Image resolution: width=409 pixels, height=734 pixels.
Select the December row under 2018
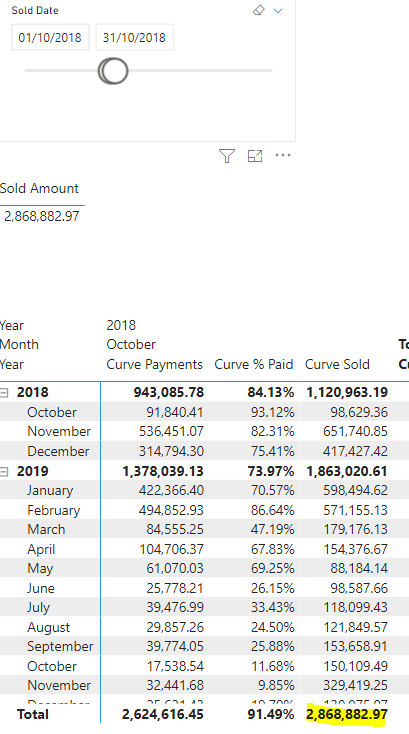(58, 451)
